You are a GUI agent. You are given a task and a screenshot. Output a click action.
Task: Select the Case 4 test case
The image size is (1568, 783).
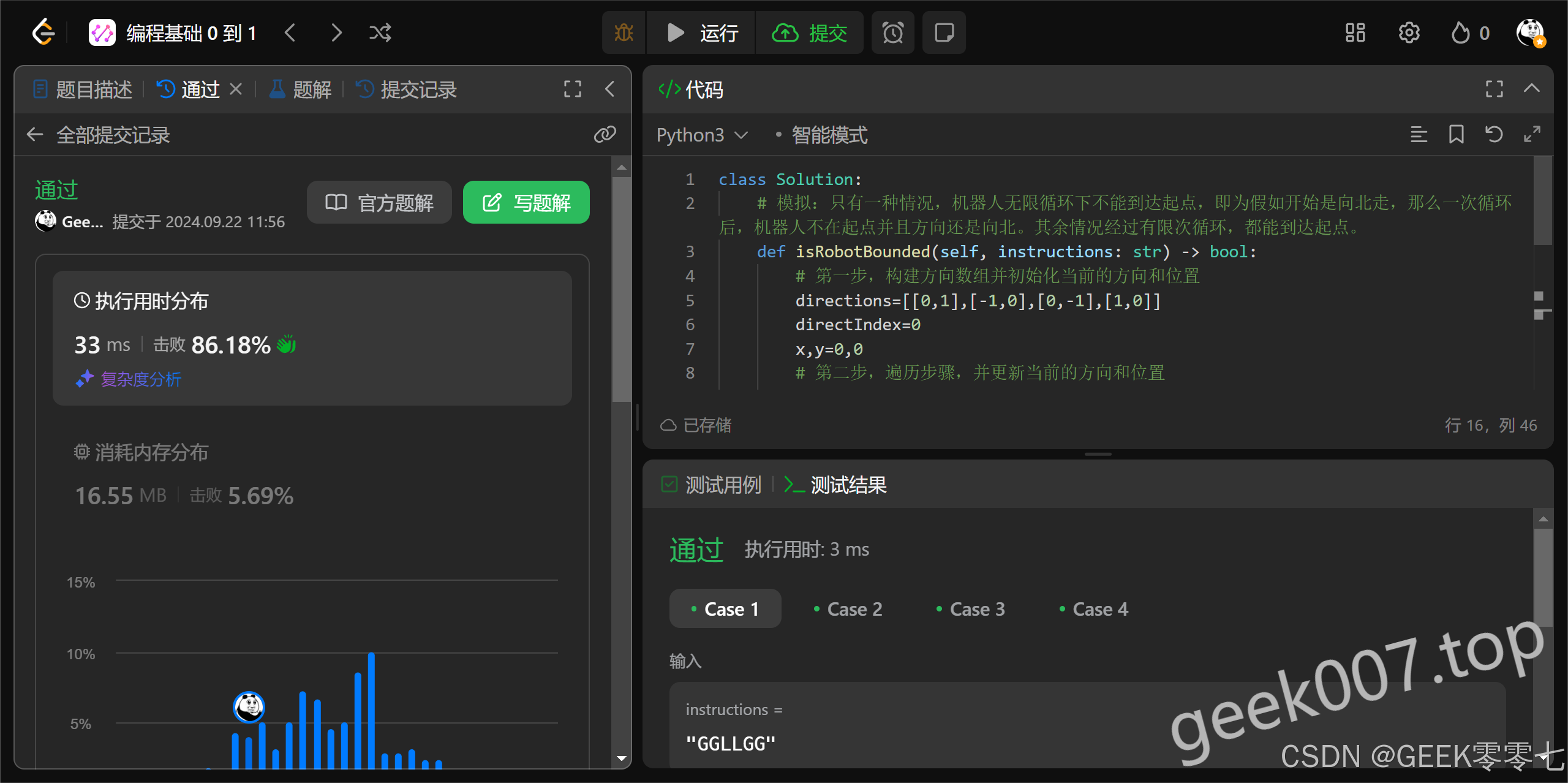tap(1094, 609)
